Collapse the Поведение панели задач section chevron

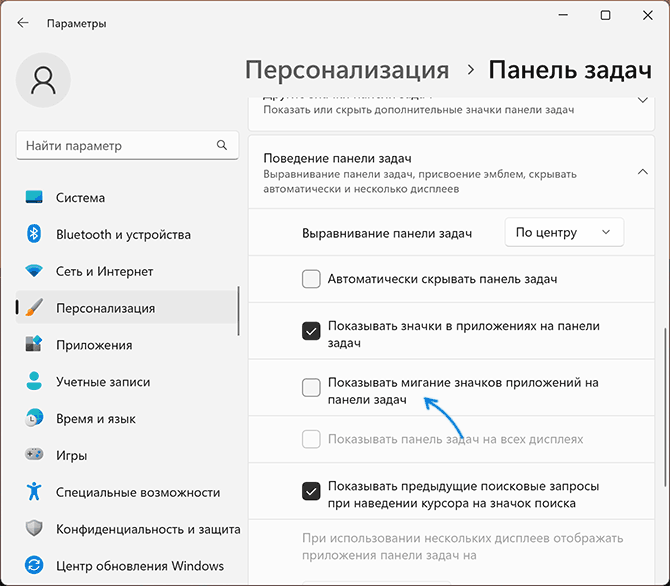pyautogui.click(x=643, y=172)
